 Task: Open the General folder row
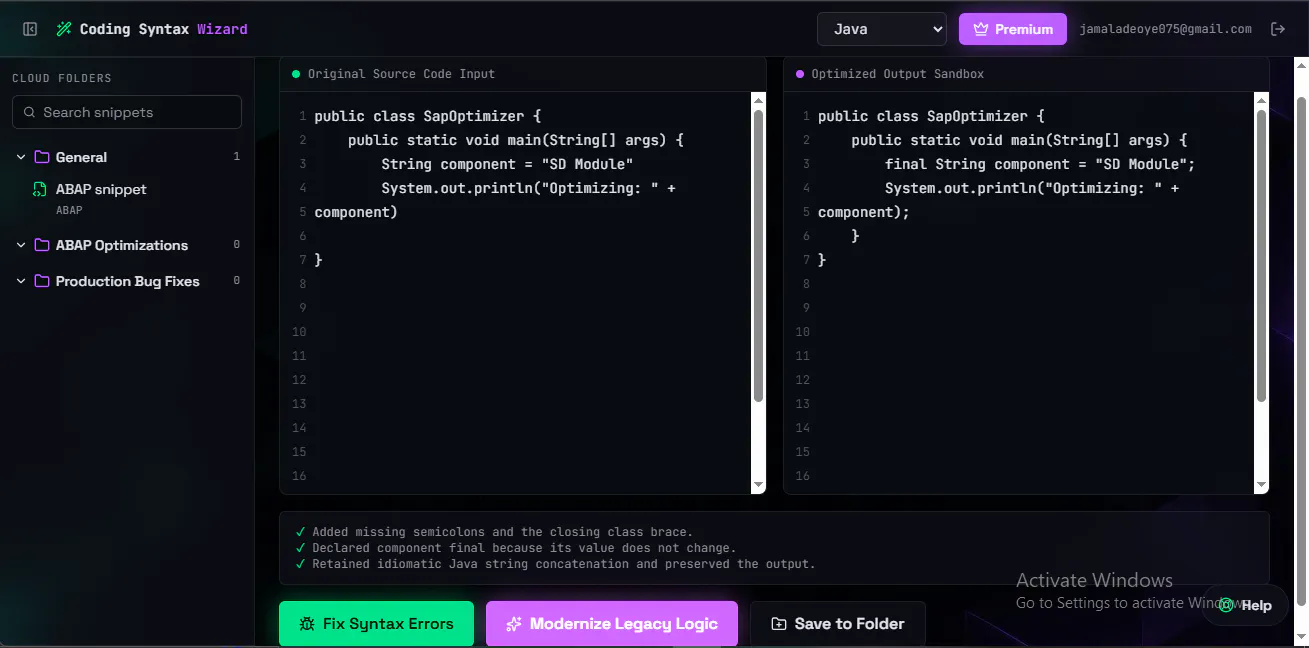127,157
